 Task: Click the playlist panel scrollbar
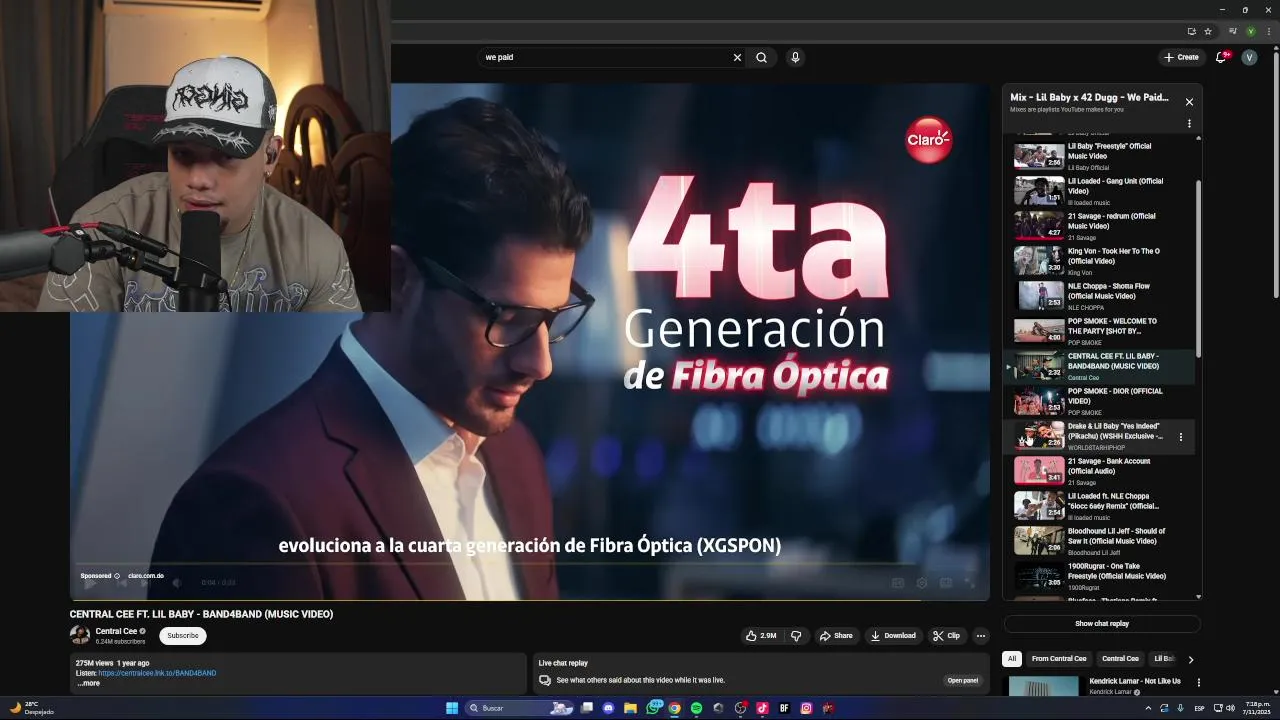[1198, 268]
